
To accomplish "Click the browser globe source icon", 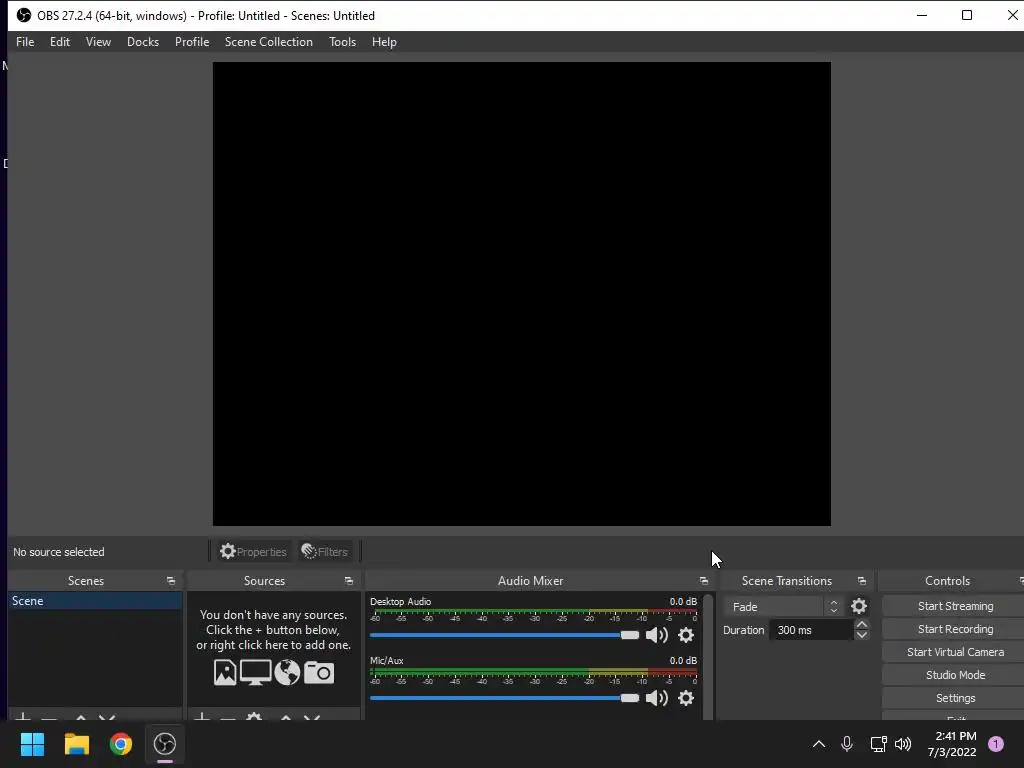I will pos(287,672).
